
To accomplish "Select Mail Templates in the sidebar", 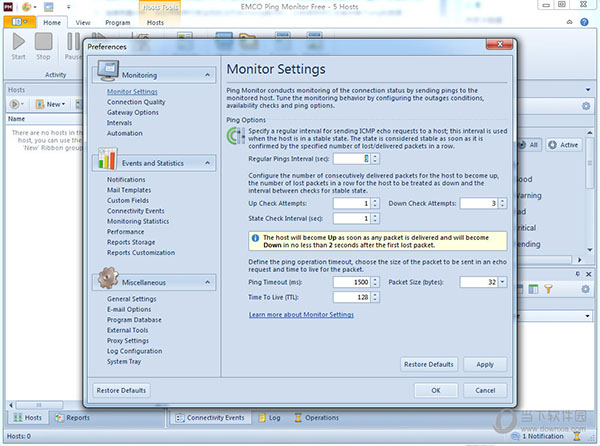I will tap(129, 190).
